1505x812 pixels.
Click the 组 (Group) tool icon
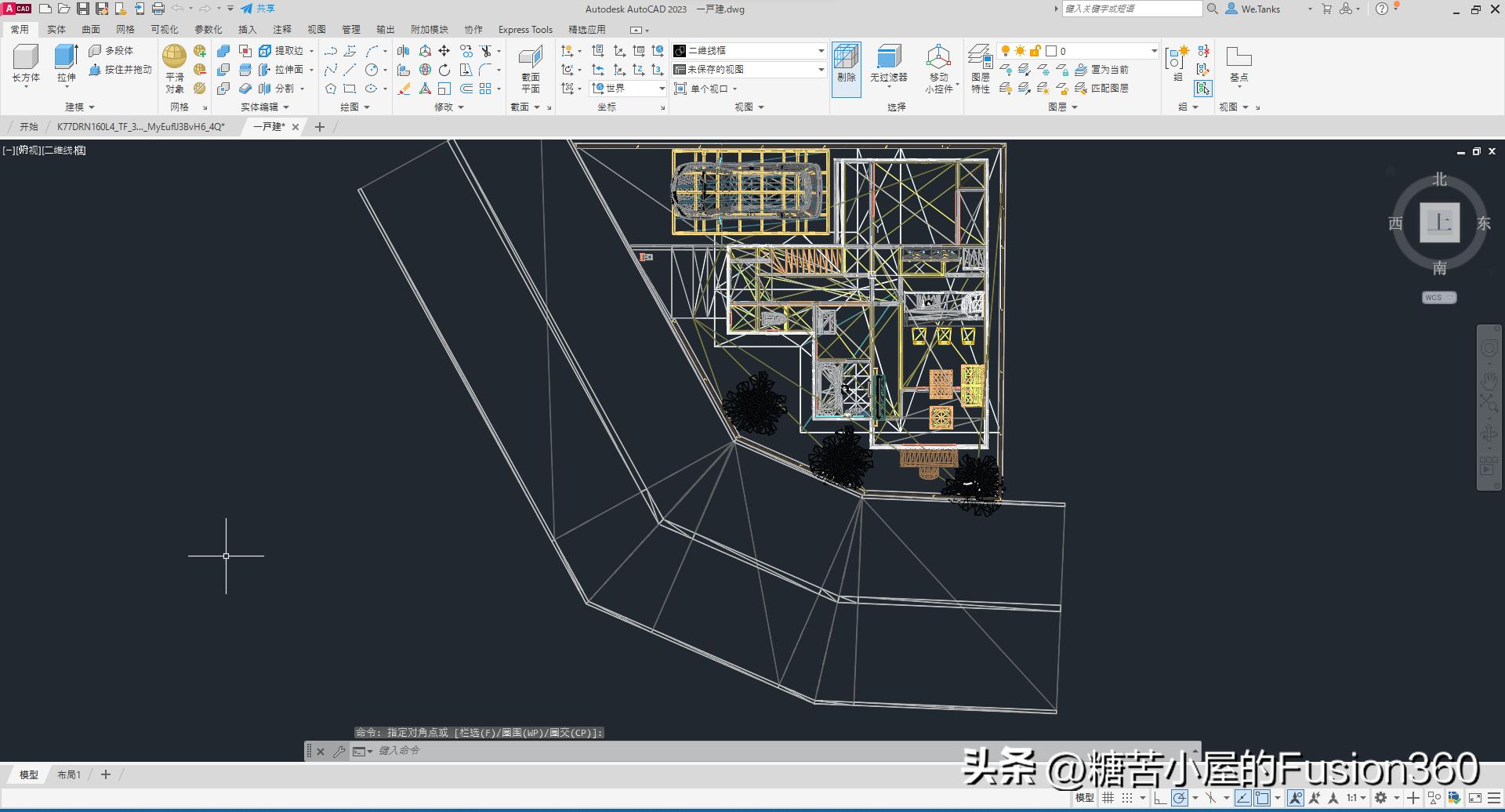(1177, 58)
